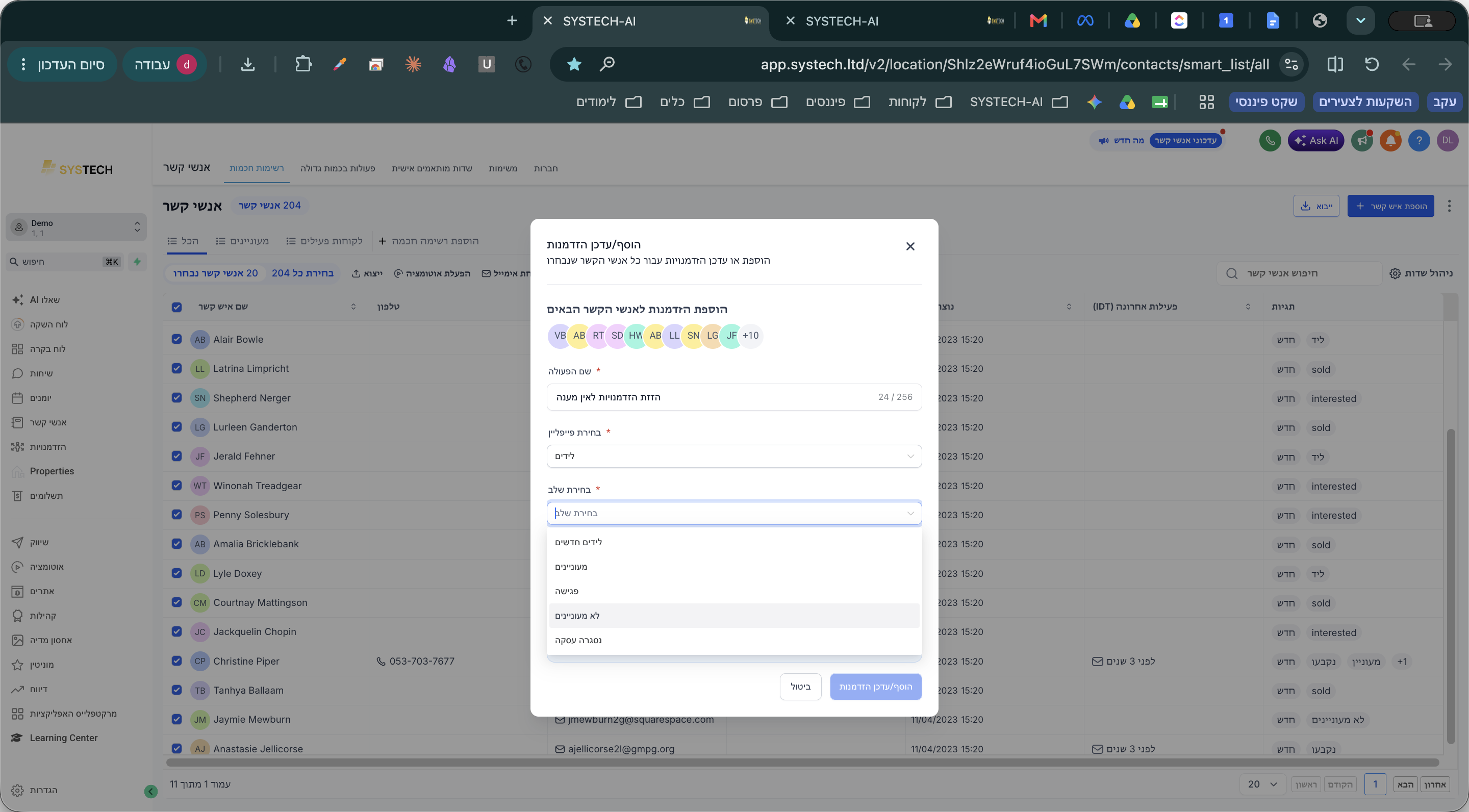Open the Demo account switcher

(76, 227)
